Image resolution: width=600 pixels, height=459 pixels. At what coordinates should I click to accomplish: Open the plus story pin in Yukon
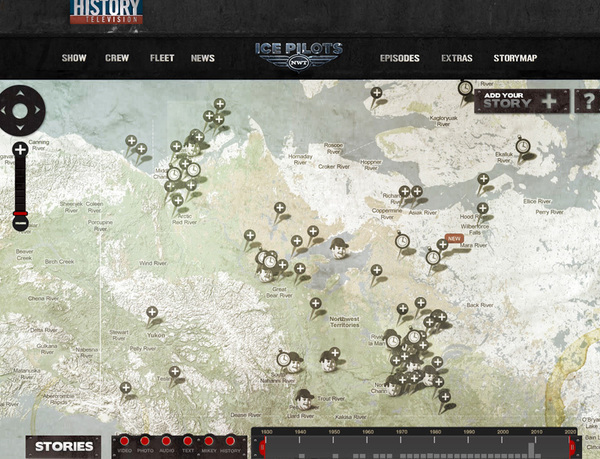point(152,312)
